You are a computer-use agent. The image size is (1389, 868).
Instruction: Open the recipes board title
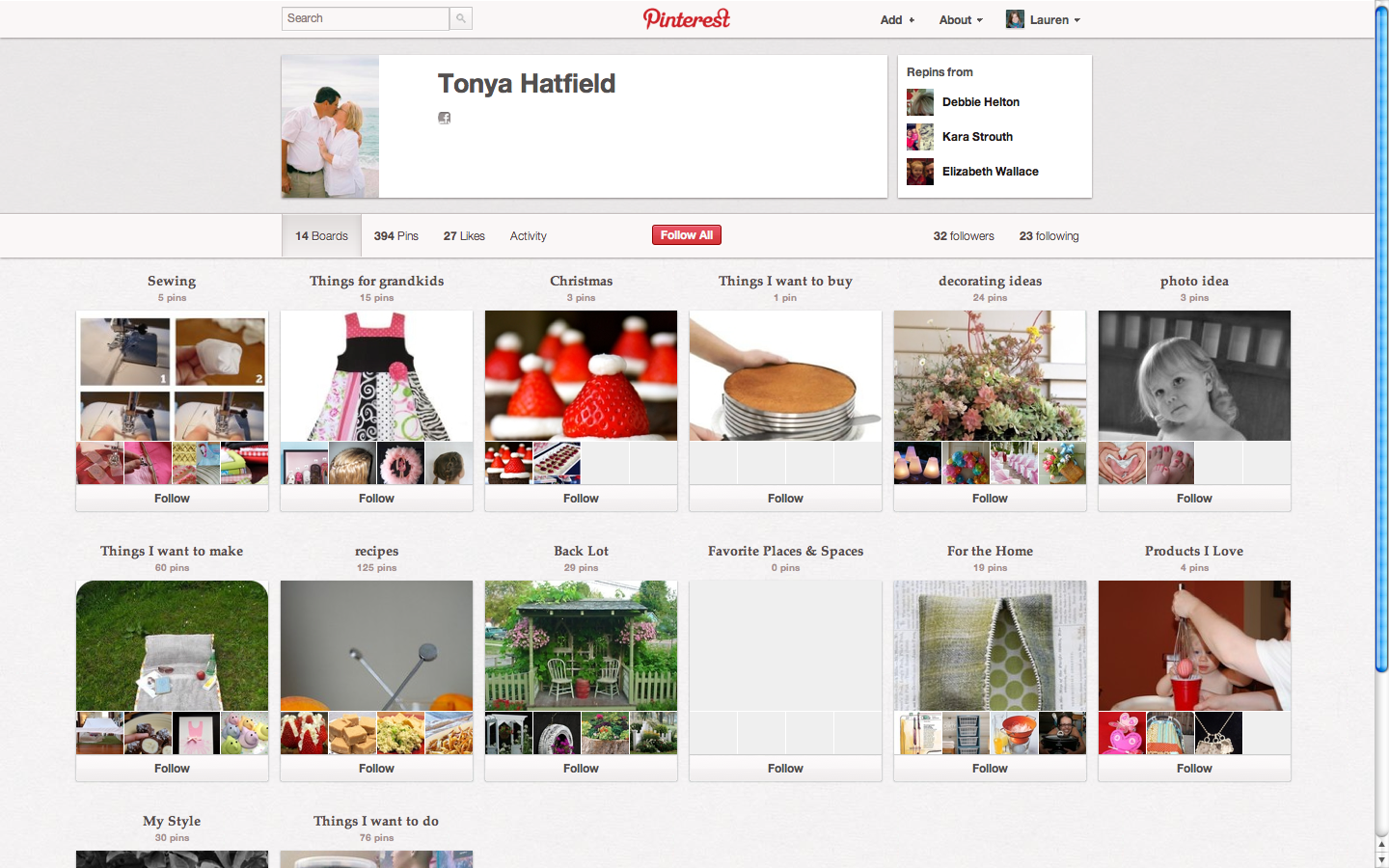pos(376,552)
